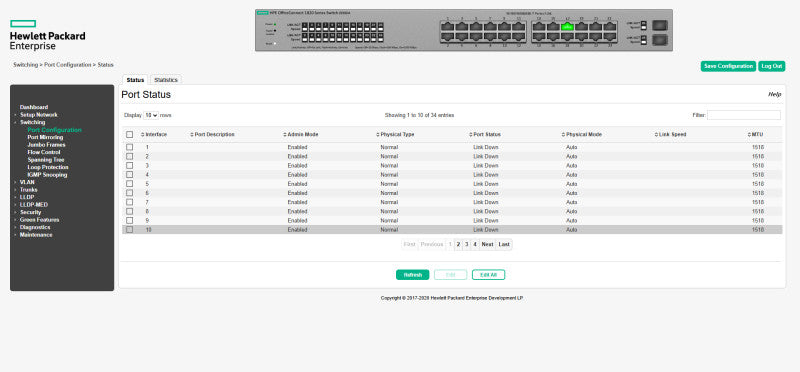Sort table by Admin Mode arrows
The height and width of the screenshot is (372, 800).
click(285, 135)
